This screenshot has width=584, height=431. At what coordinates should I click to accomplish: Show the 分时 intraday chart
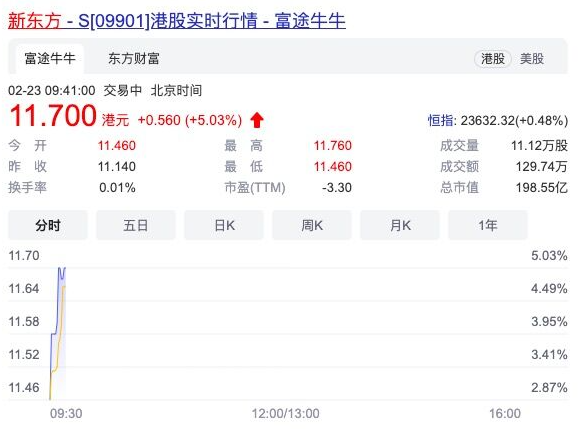point(48,225)
